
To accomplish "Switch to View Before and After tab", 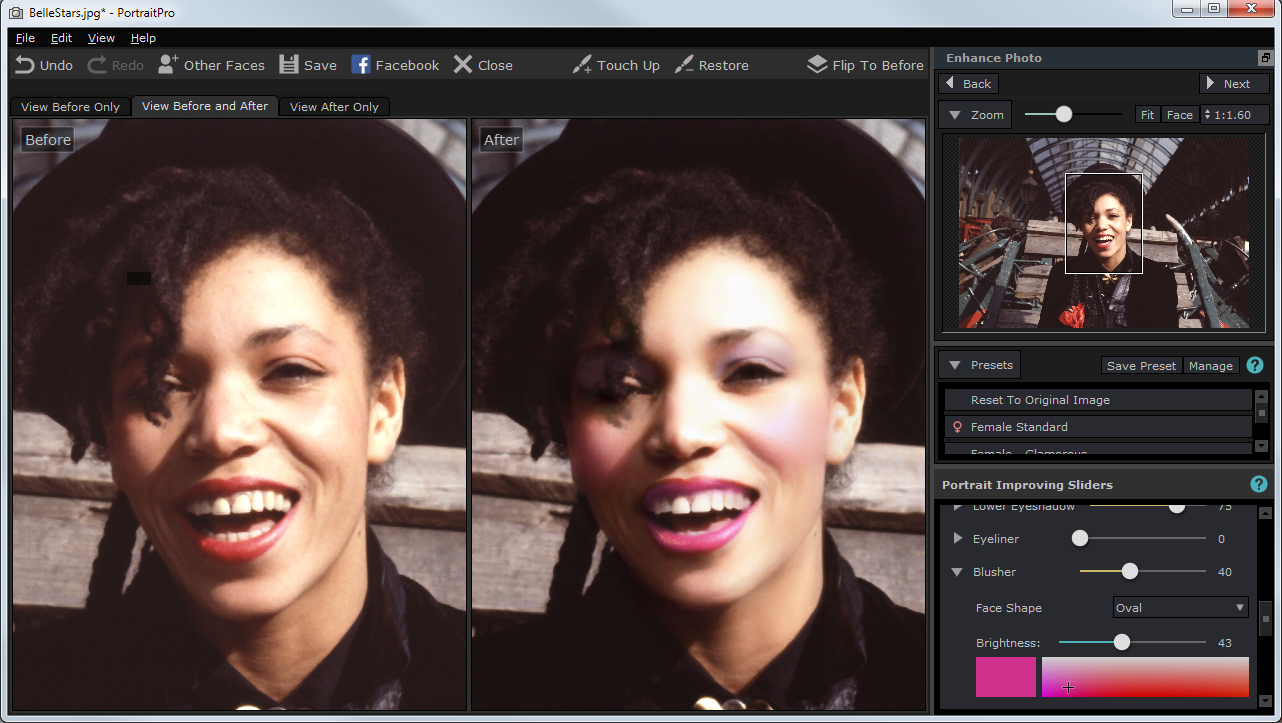I will coord(205,106).
